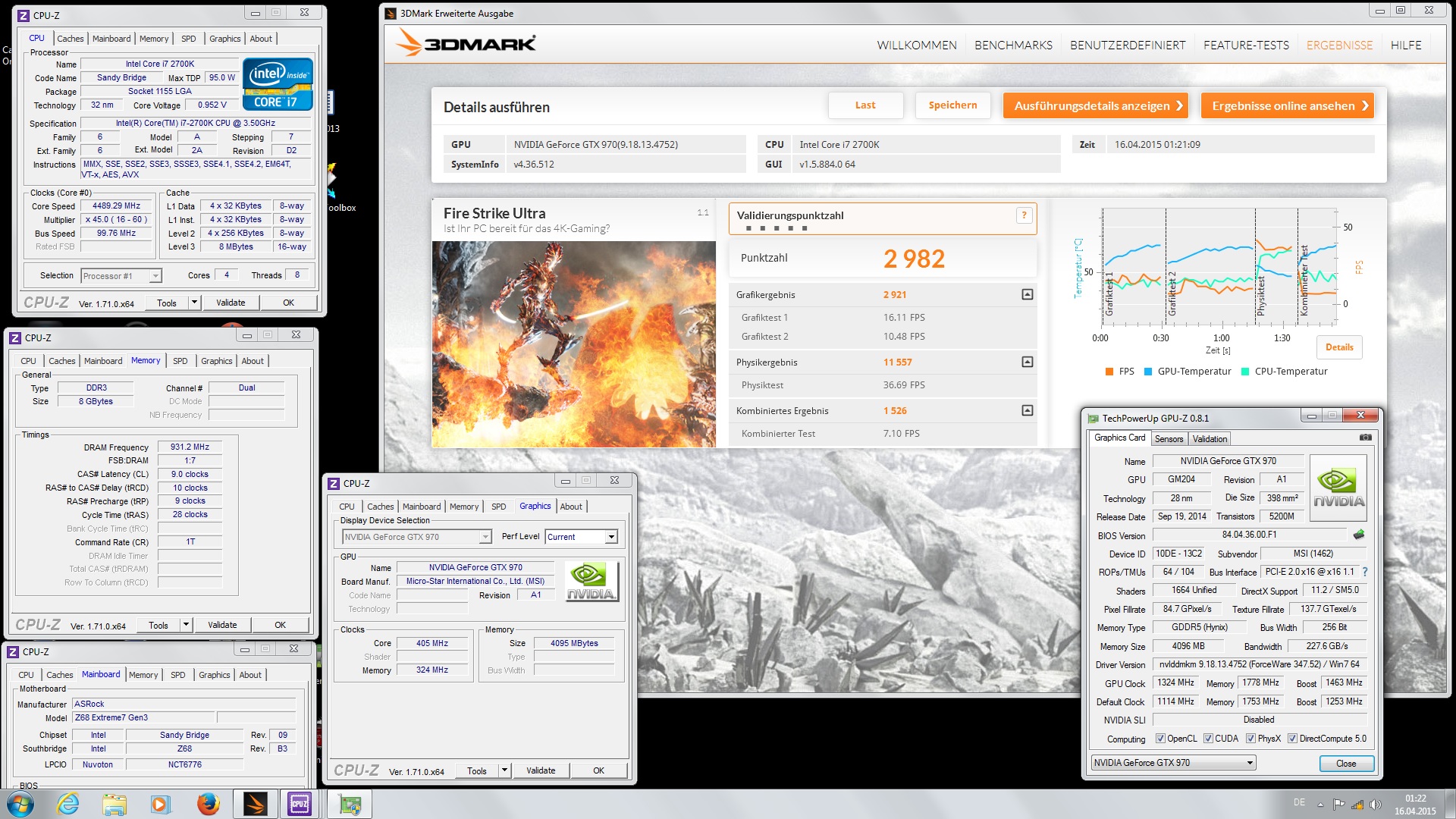
Task: Open the SPD tab in Graphics CPU-Z window
Action: click(x=498, y=507)
